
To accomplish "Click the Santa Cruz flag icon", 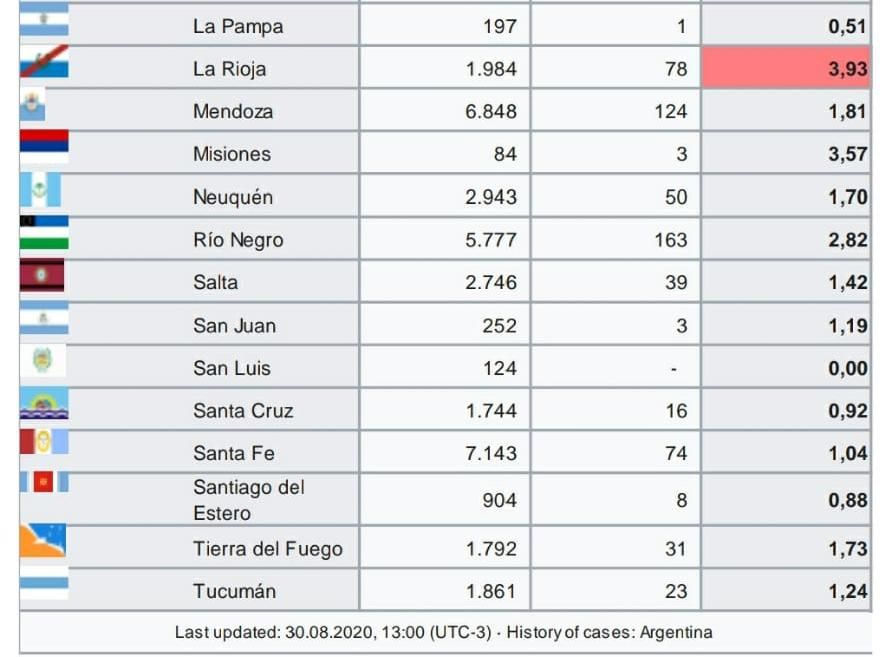I will click(x=44, y=403).
